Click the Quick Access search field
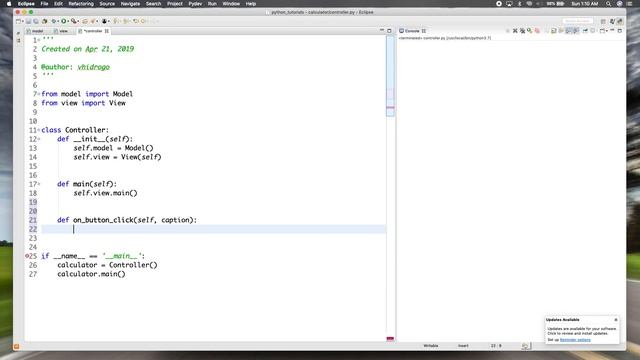 tap(577, 21)
